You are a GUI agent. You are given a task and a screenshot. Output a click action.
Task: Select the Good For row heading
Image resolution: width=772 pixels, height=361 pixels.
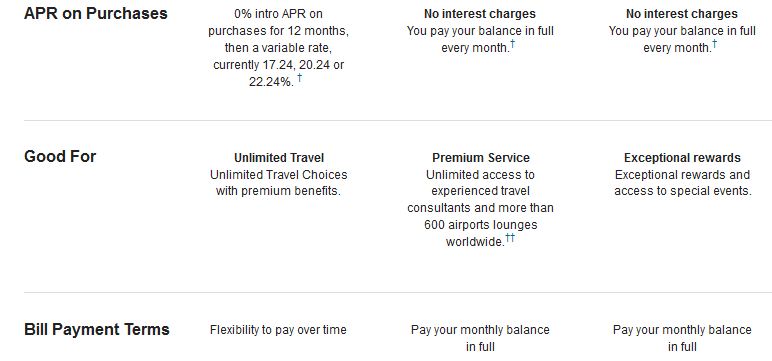point(60,157)
